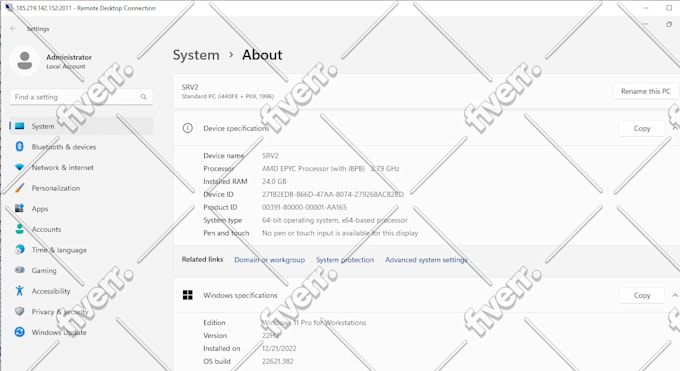Screen dimensions: 680x371
Task: Click the Network & internet wifi icon
Action: [x=20, y=167]
